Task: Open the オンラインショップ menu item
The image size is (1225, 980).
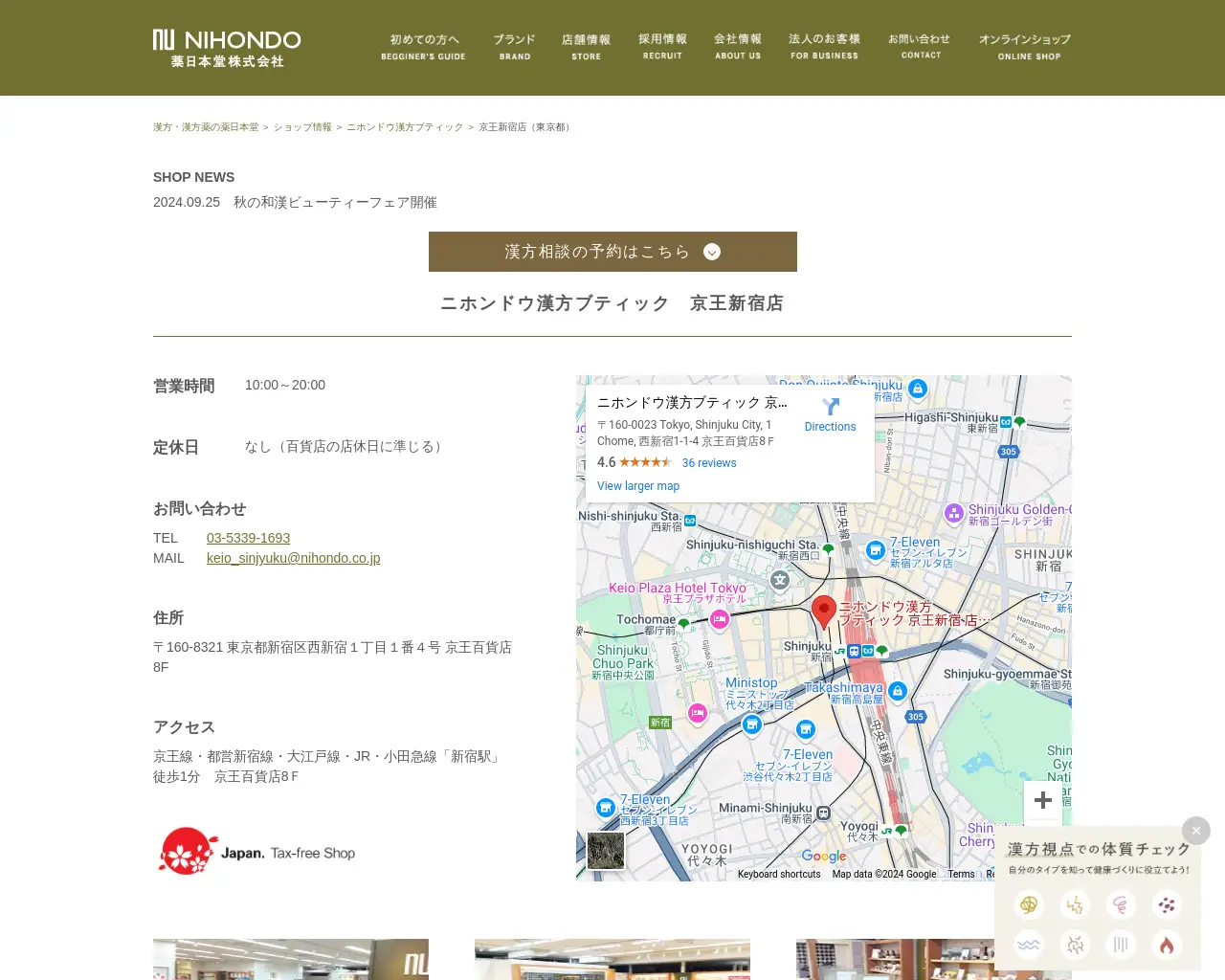Action: (1025, 47)
